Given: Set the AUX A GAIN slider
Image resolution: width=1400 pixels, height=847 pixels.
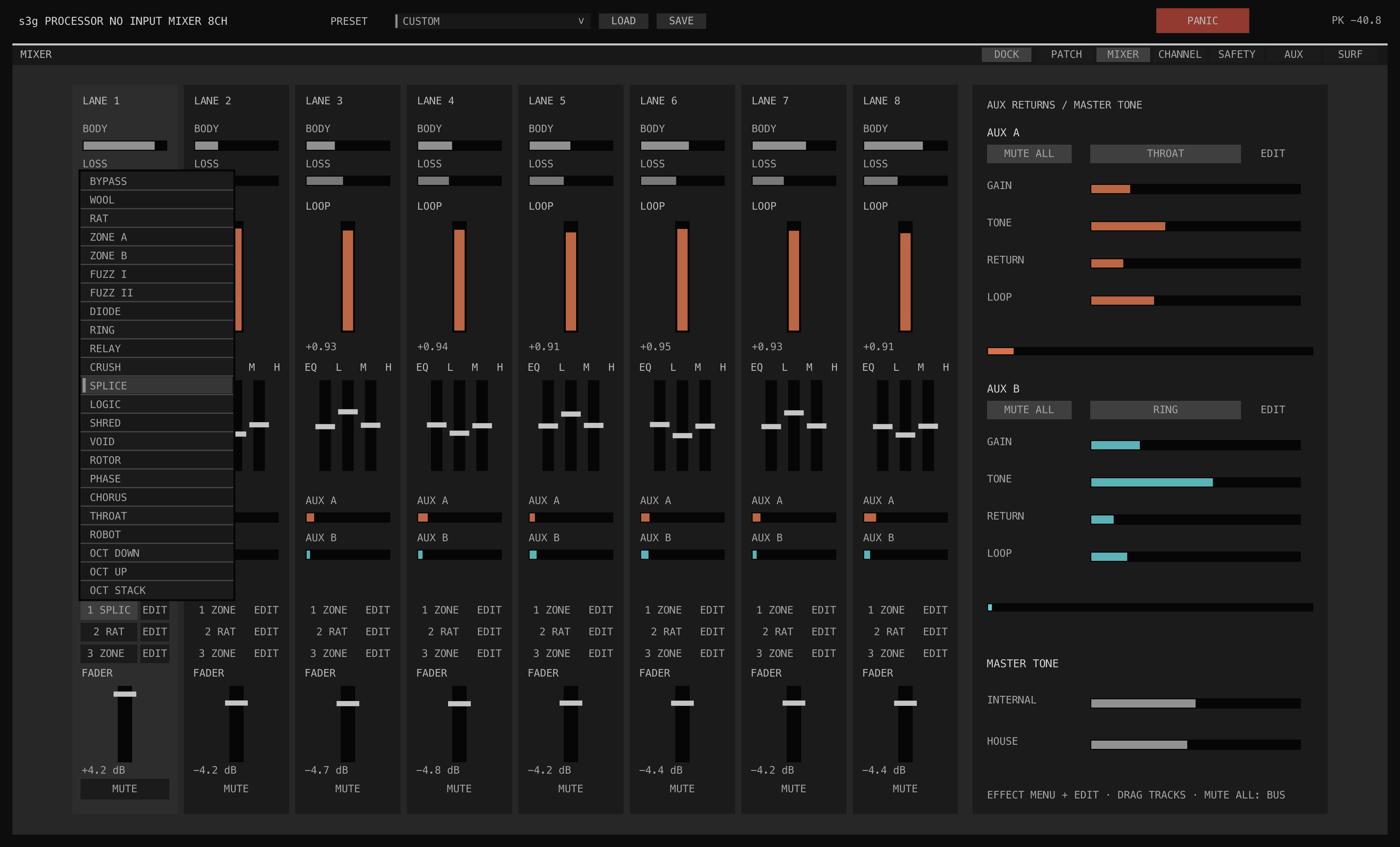Looking at the screenshot, I should coord(1196,189).
